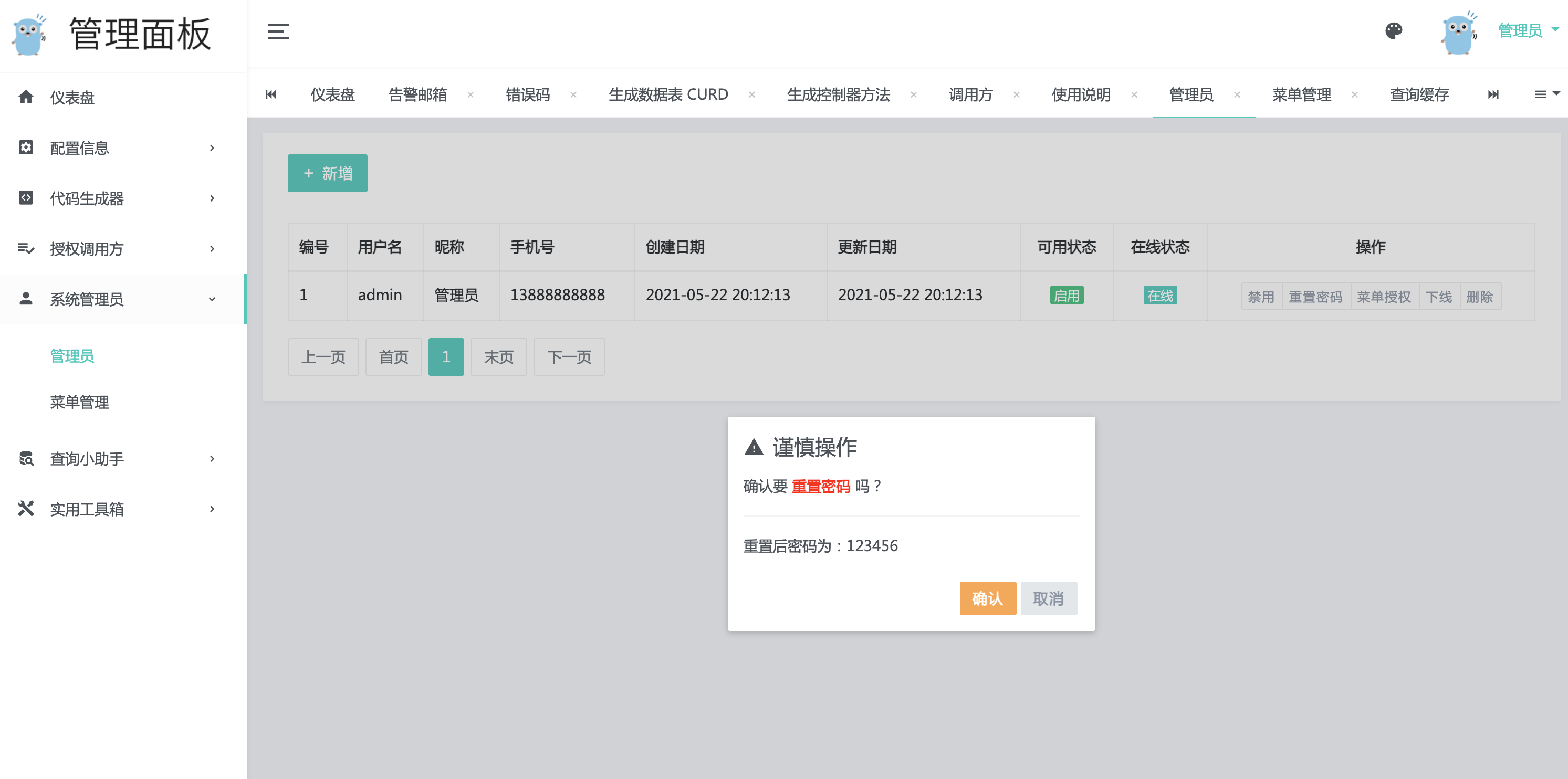This screenshot has width=1568, height=779.
Task: Click the hamburger sidebar collapse icon
Action: [x=278, y=31]
